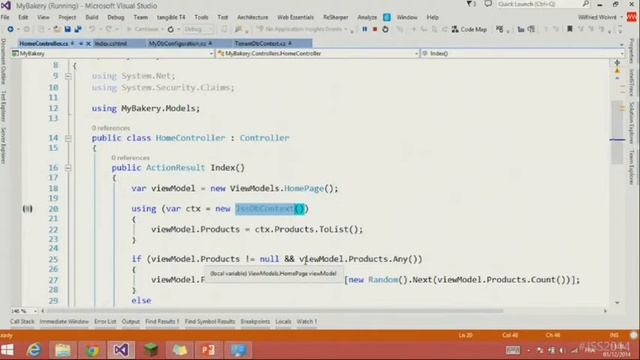The width and height of the screenshot is (640, 360).
Task: Open the Find Symbol Results tab
Action: [210, 322]
